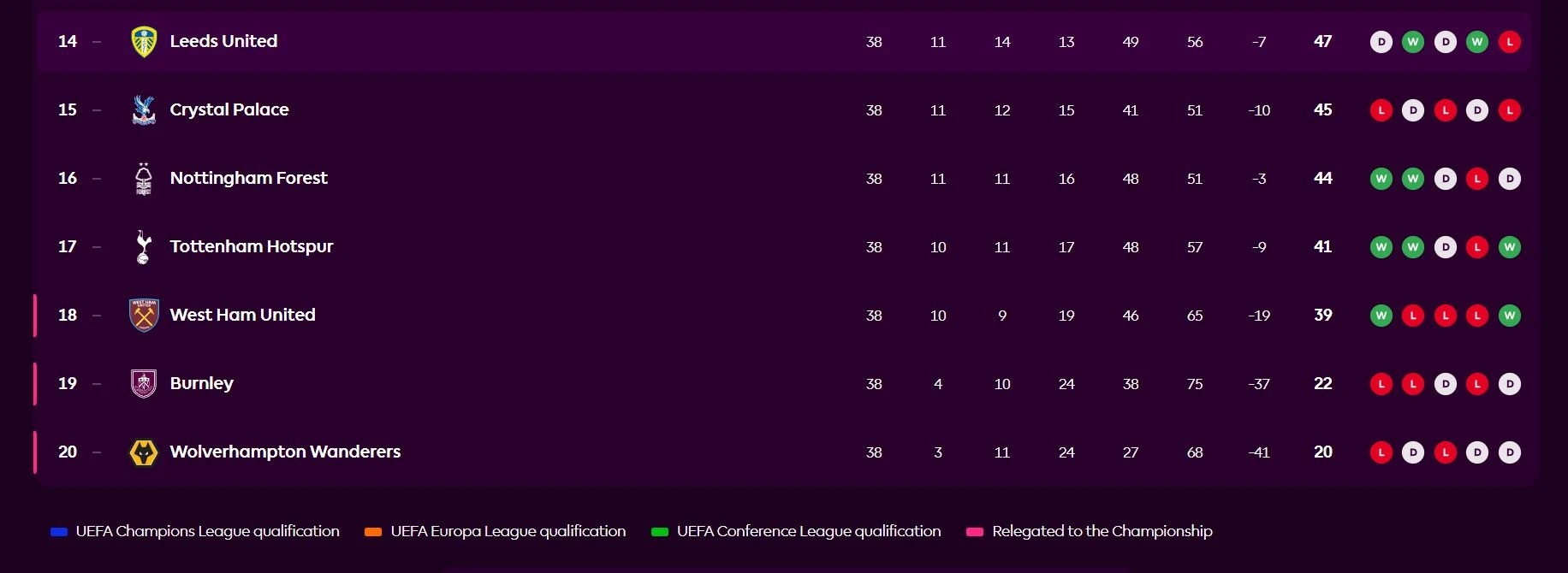Click West Ham United's most recent win badge
The height and width of the screenshot is (573, 1568).
click(x=1510, y=316)
